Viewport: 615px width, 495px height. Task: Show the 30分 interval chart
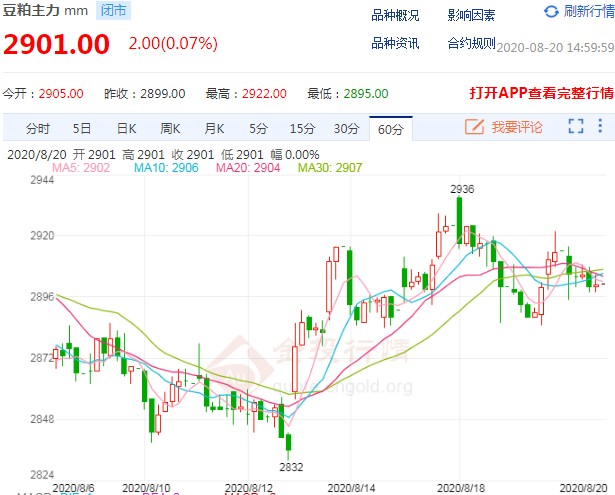point(346,128)
